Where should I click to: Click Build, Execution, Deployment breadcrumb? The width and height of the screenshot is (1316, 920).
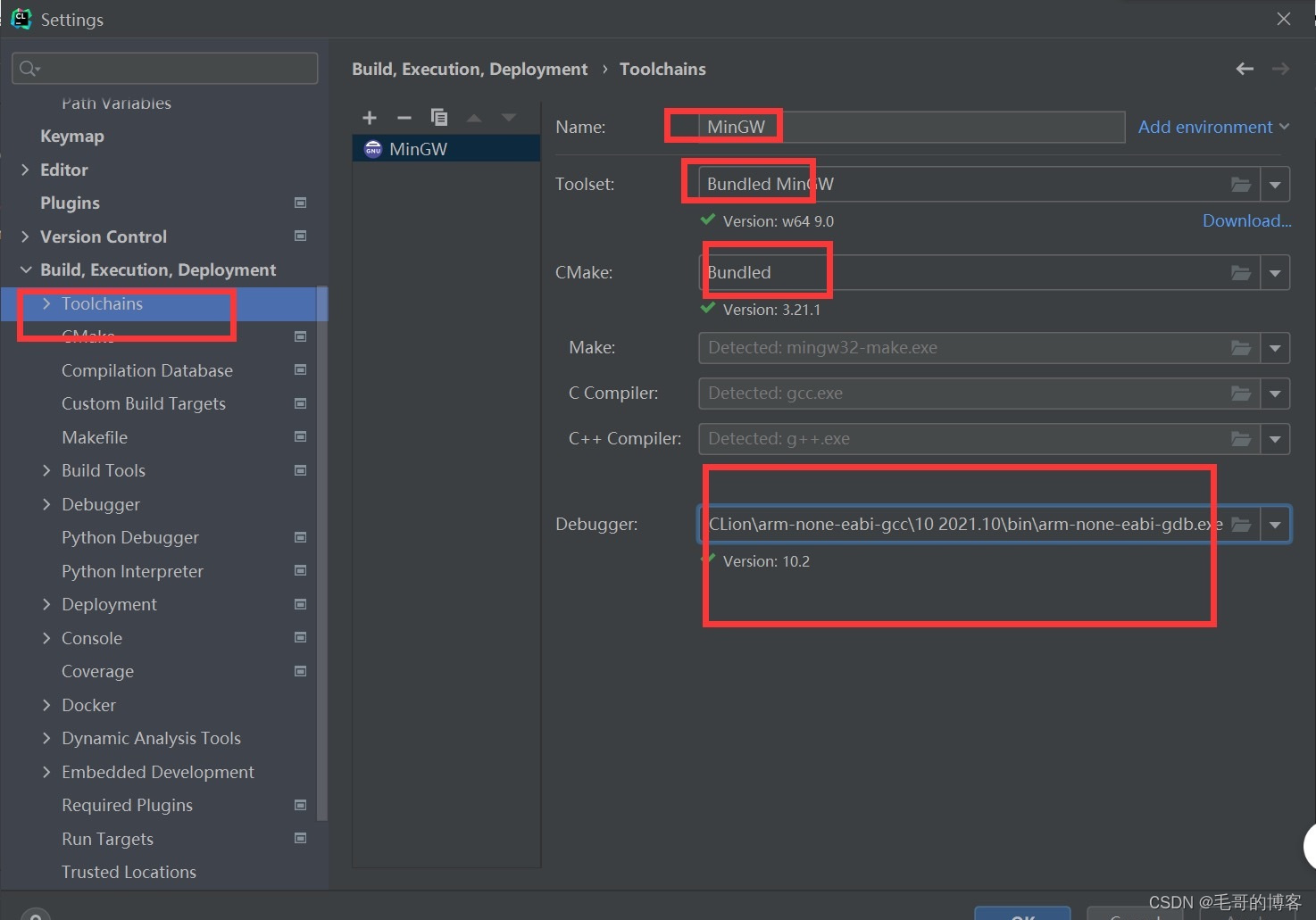[470, 69]
